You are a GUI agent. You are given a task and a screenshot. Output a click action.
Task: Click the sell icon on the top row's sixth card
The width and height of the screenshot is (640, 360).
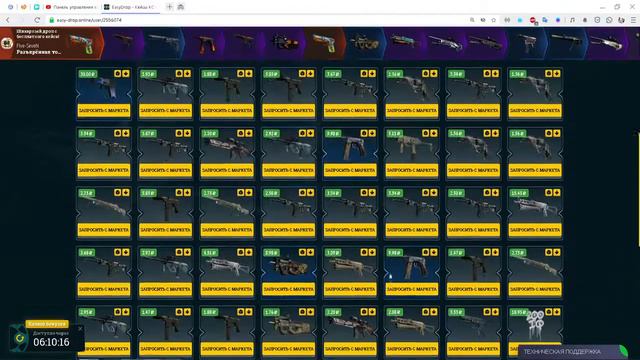click(426, 73)
